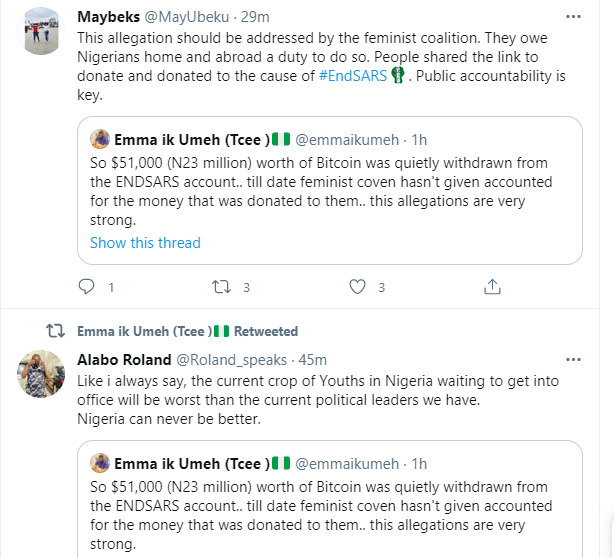Like the Maybeks tweet
Screen dimensions: 614x558
[x=357, y=287]
